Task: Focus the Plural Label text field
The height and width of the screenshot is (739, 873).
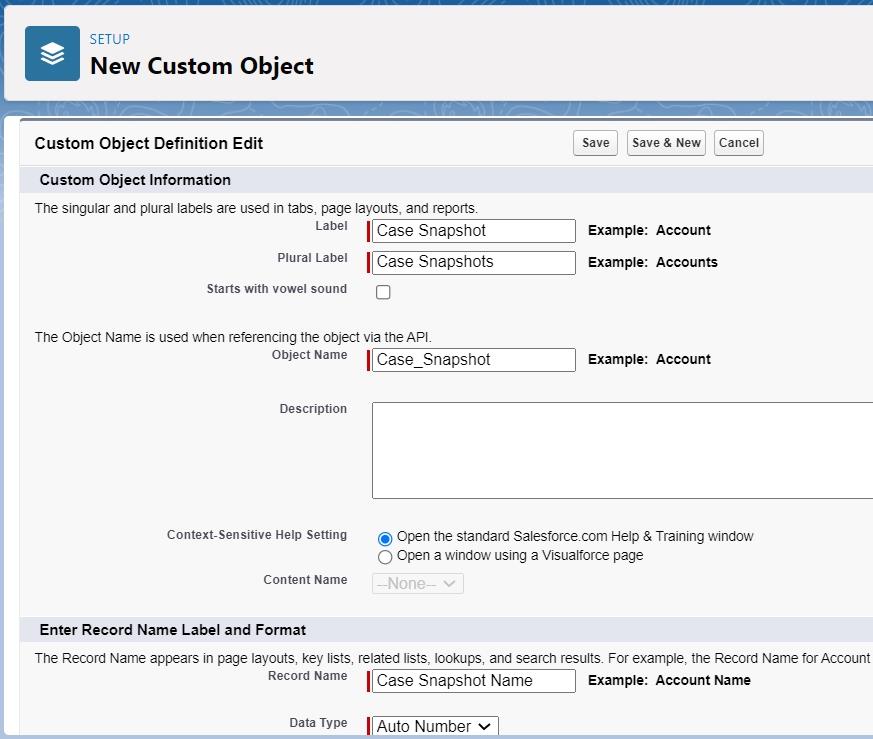Action: coord(474,262)
